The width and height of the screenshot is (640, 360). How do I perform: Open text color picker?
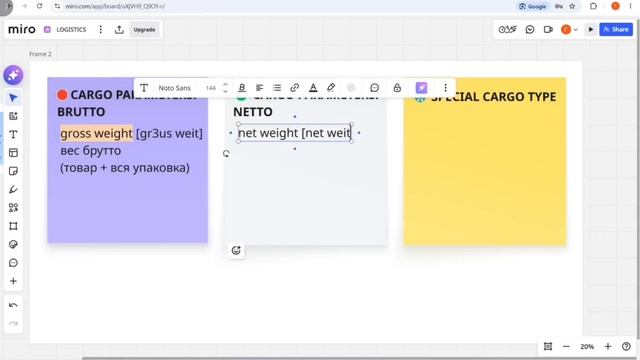[x=313, y=88]
